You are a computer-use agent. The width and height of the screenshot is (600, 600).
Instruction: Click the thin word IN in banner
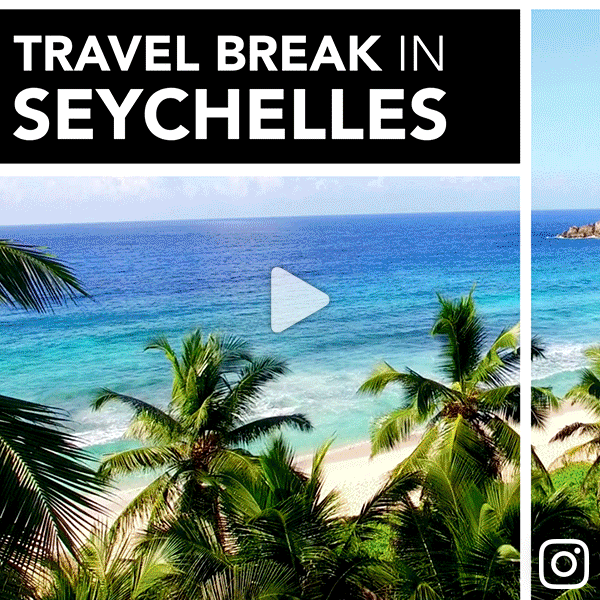(422, 53)
